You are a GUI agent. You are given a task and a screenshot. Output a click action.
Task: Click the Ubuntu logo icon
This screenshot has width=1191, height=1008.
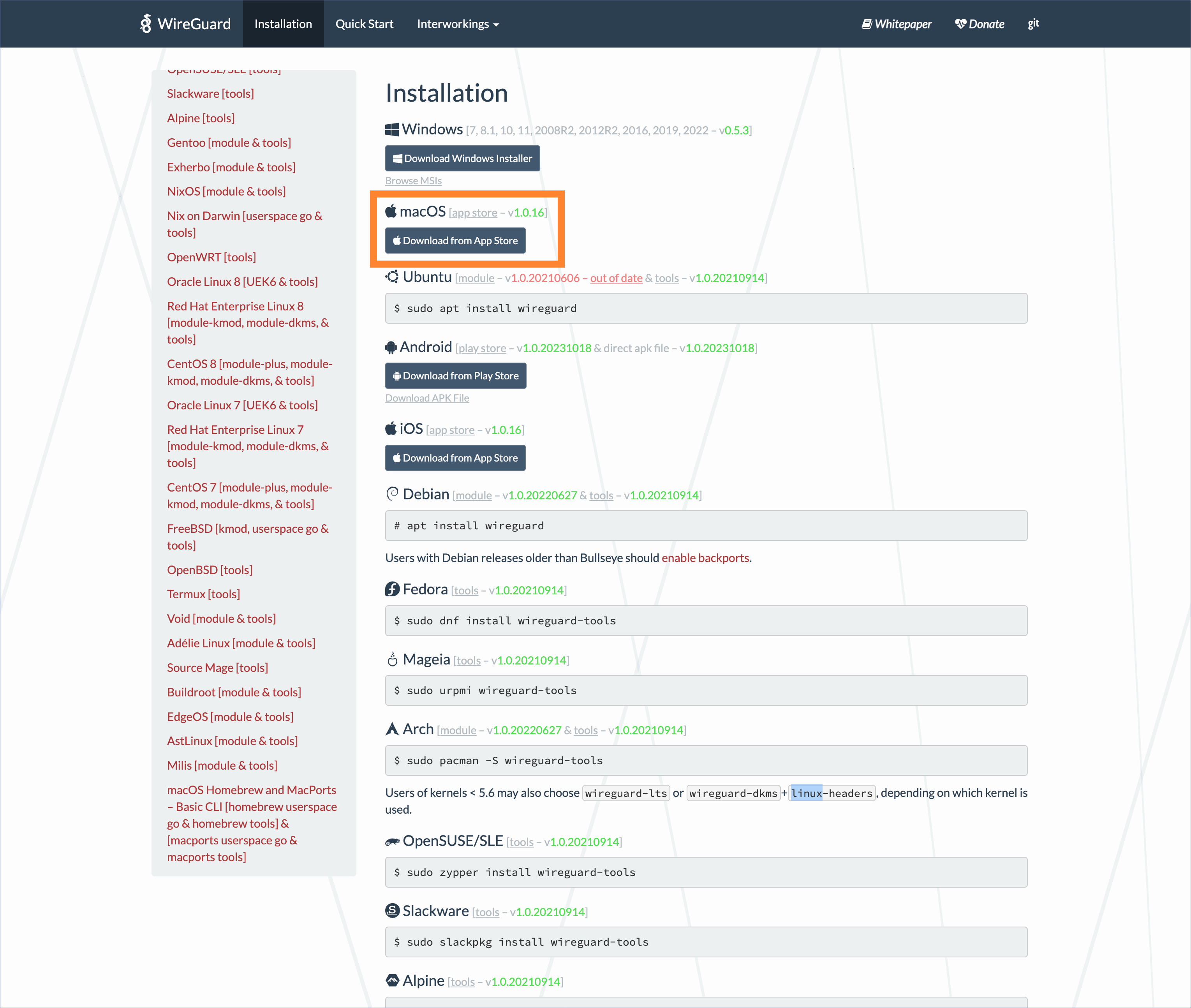pos(392,277)
